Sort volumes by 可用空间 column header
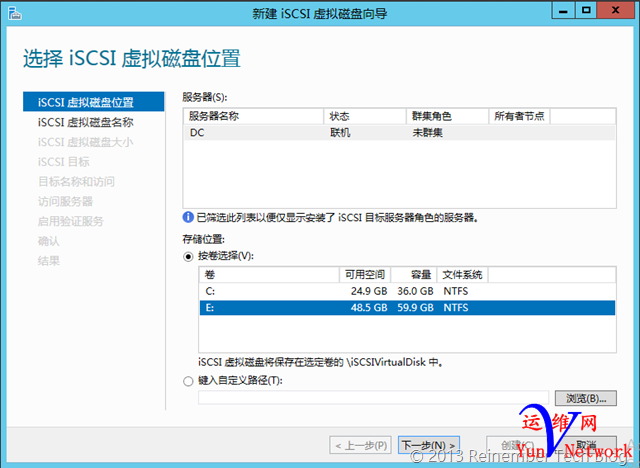The width and height of the screenshot is (640, 468). pyautogui.click(x=365, y=275)
